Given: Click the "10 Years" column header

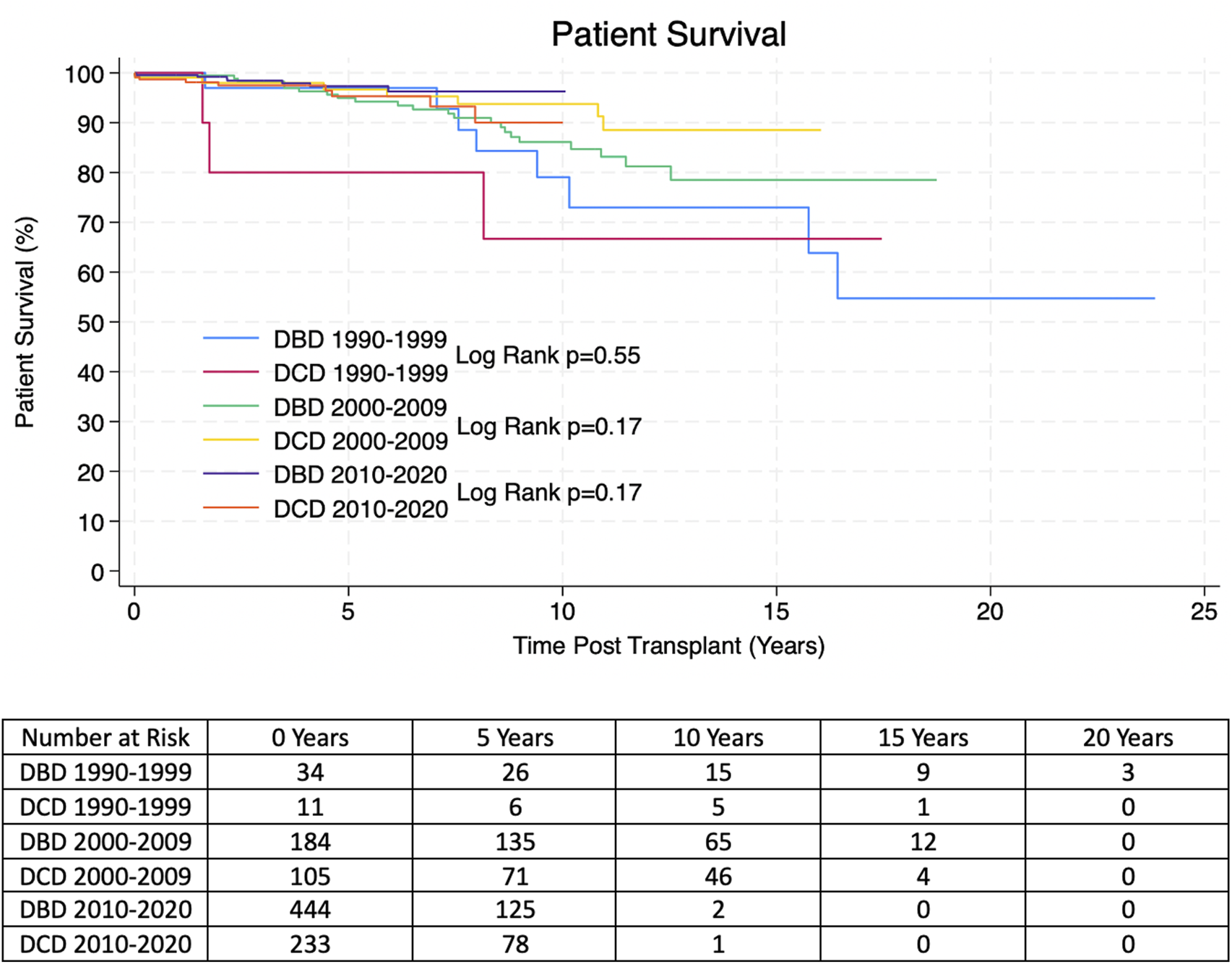Looking at the screenshot, I should 718,738.
